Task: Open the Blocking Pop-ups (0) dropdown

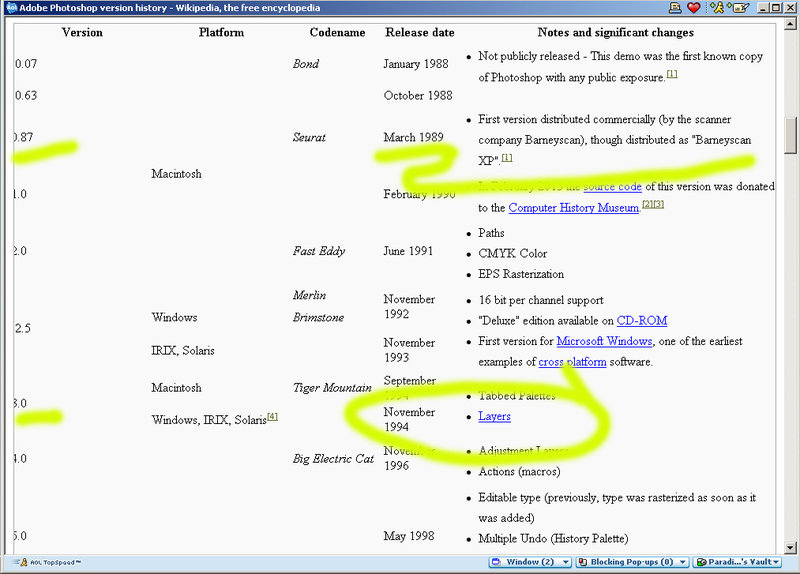Action: click(632, 562)
